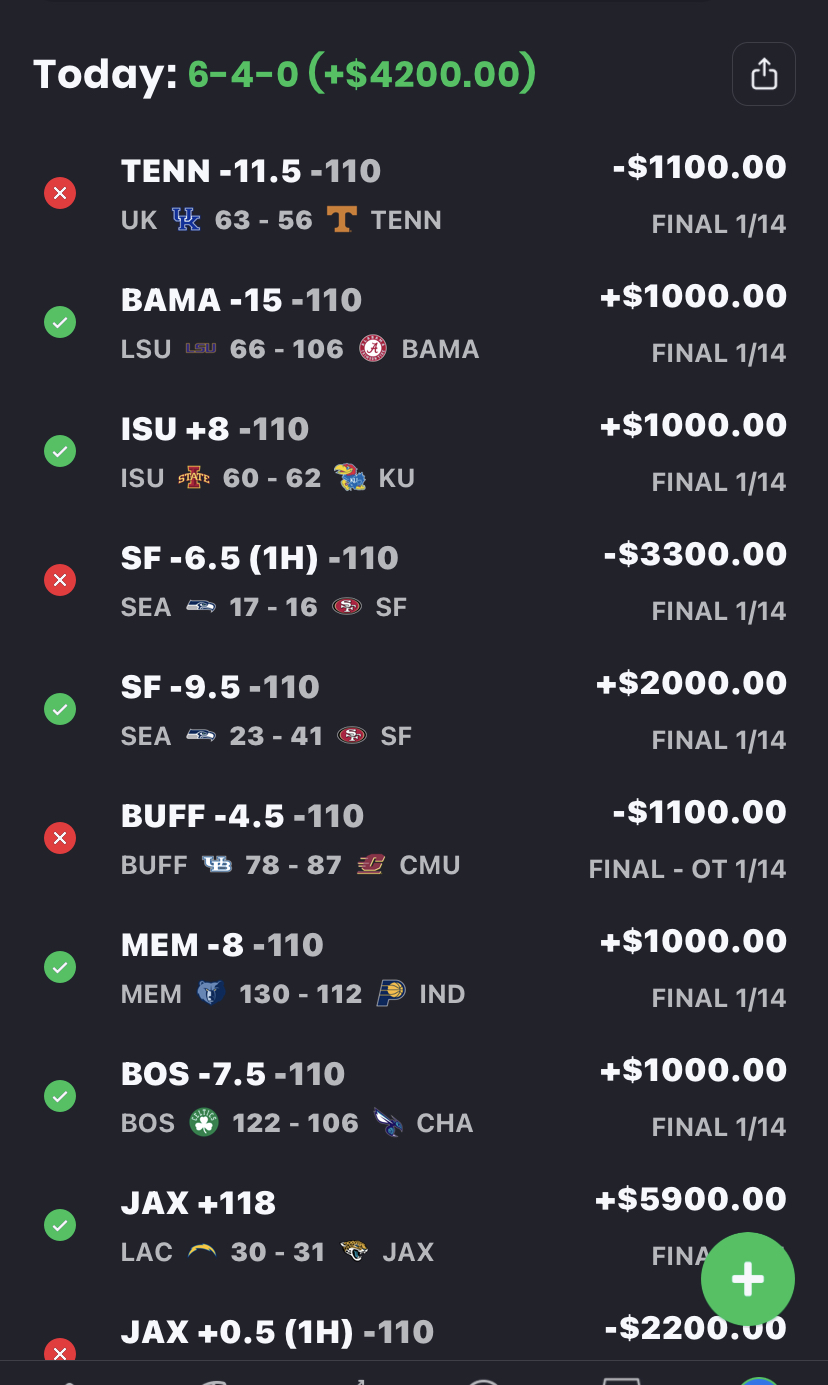Click the Boston Celtics logo

tap(204, 1123)
